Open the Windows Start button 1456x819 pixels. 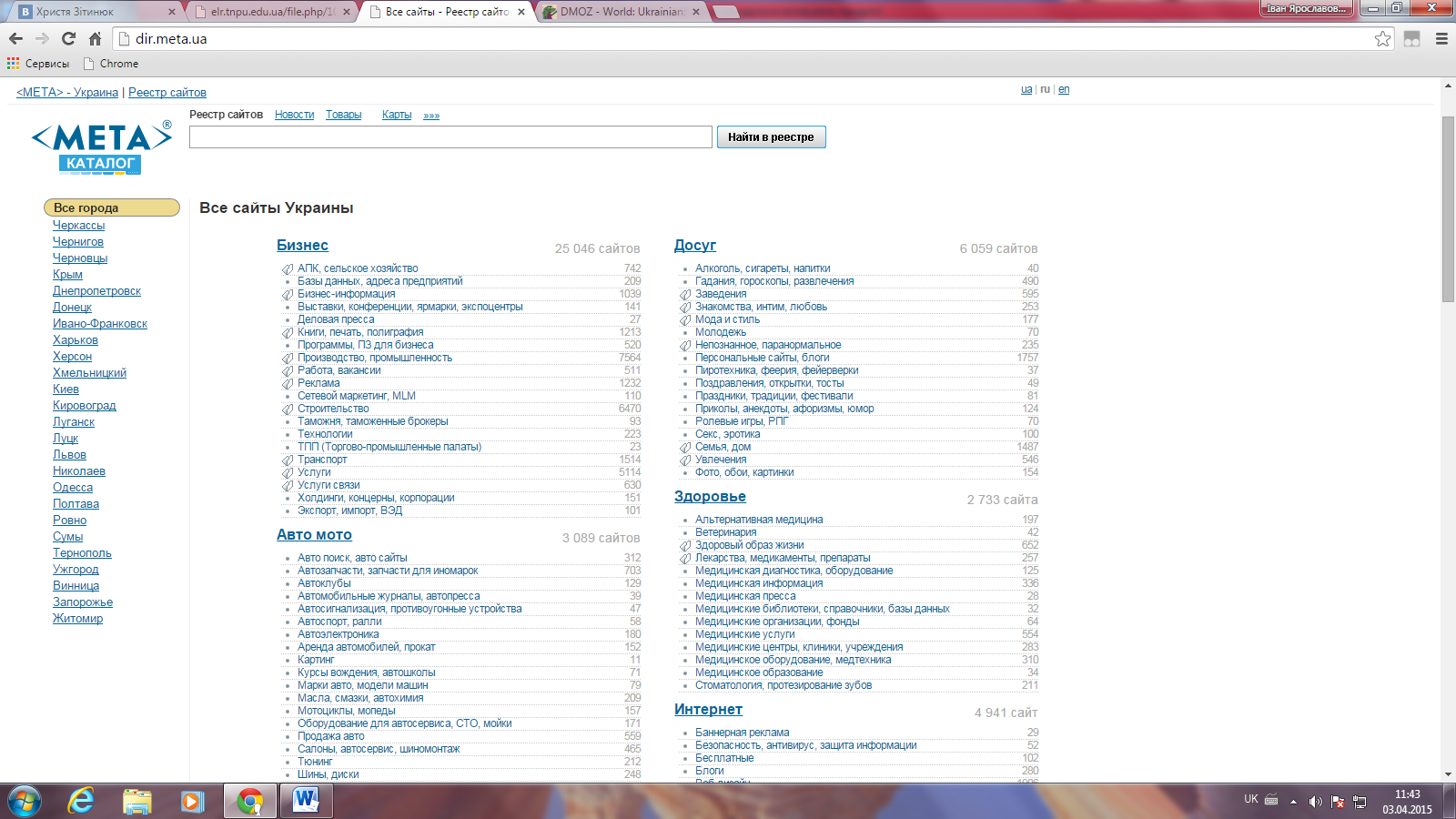[25, 801]
